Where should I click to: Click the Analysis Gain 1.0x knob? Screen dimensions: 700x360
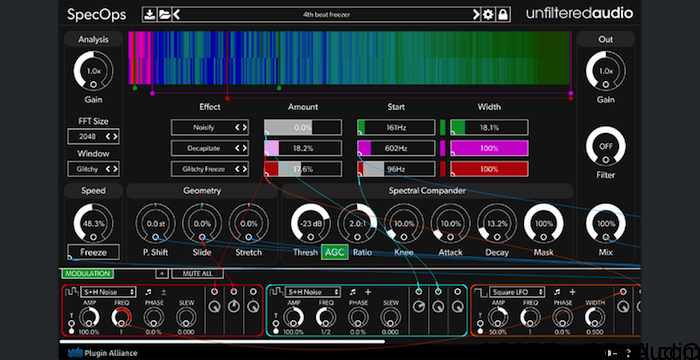[93, 71]
